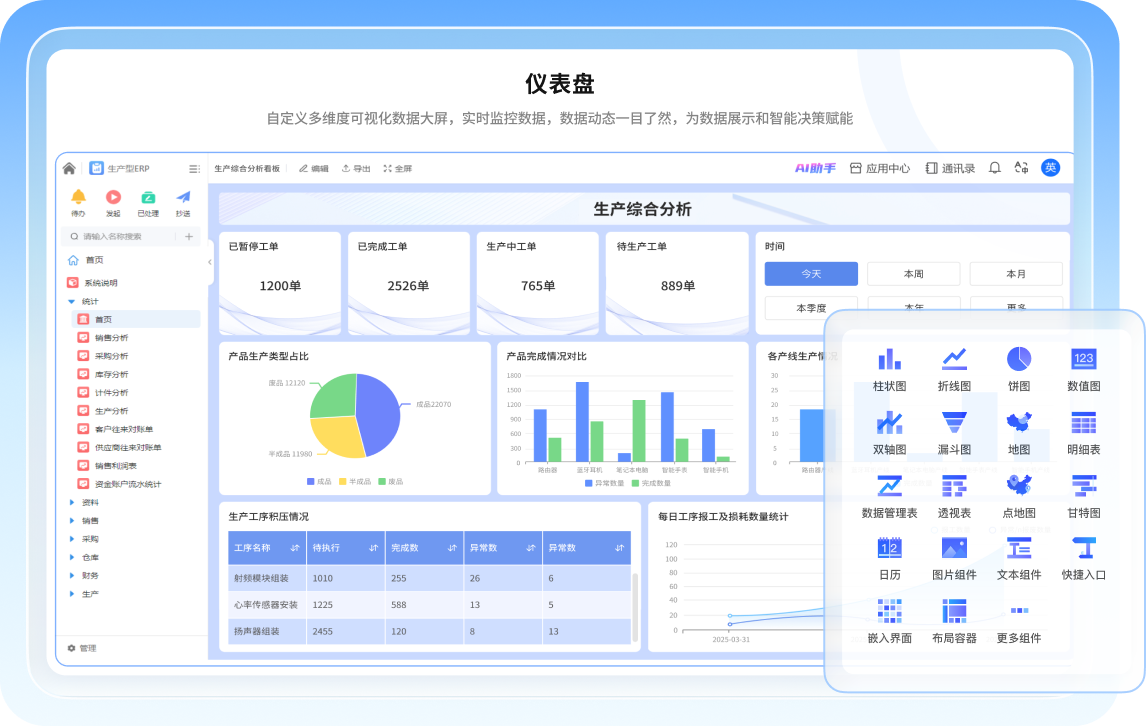The width and height of the screenshot is (1146, 726).
Task: Open 更多 time range options
Action: (x=1015, y=307)
